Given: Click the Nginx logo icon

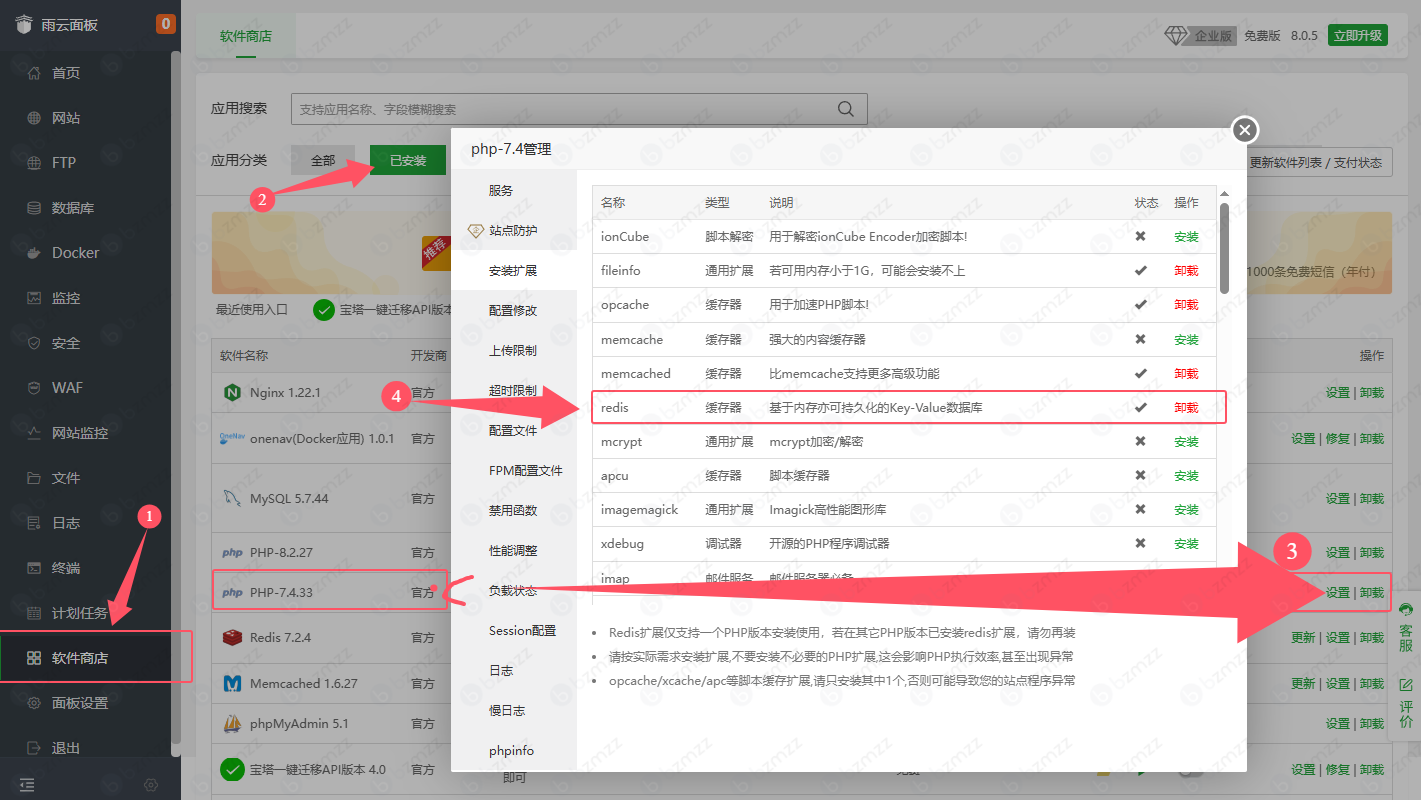Looking at the screenshot, I should tap(232, 393).
